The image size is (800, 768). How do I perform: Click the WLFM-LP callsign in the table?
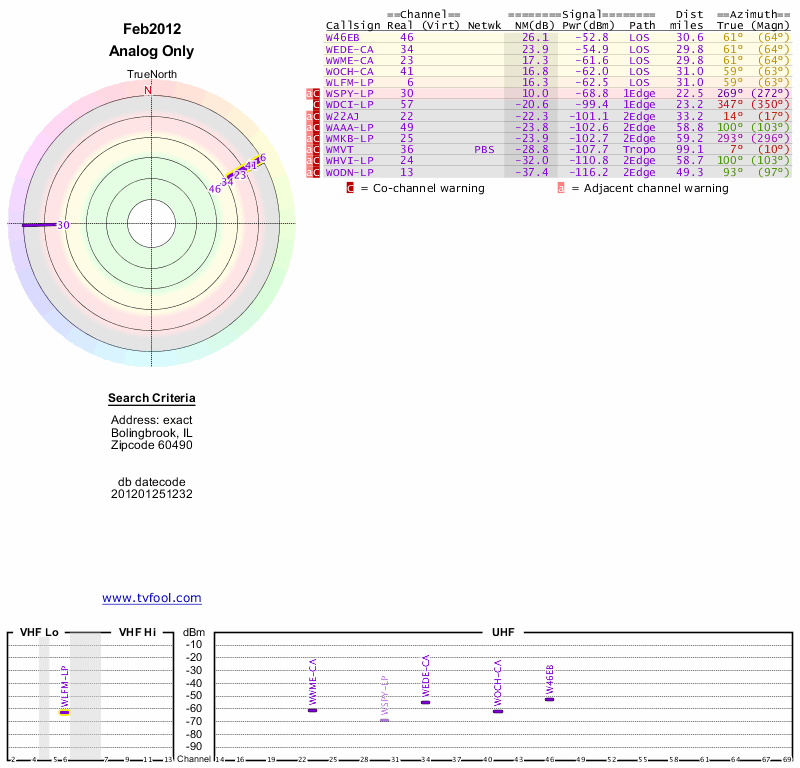349,82
